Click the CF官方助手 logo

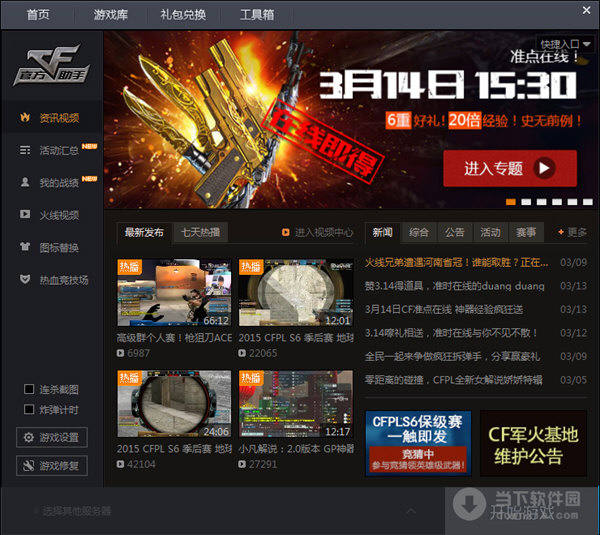[x=52, y=65]
